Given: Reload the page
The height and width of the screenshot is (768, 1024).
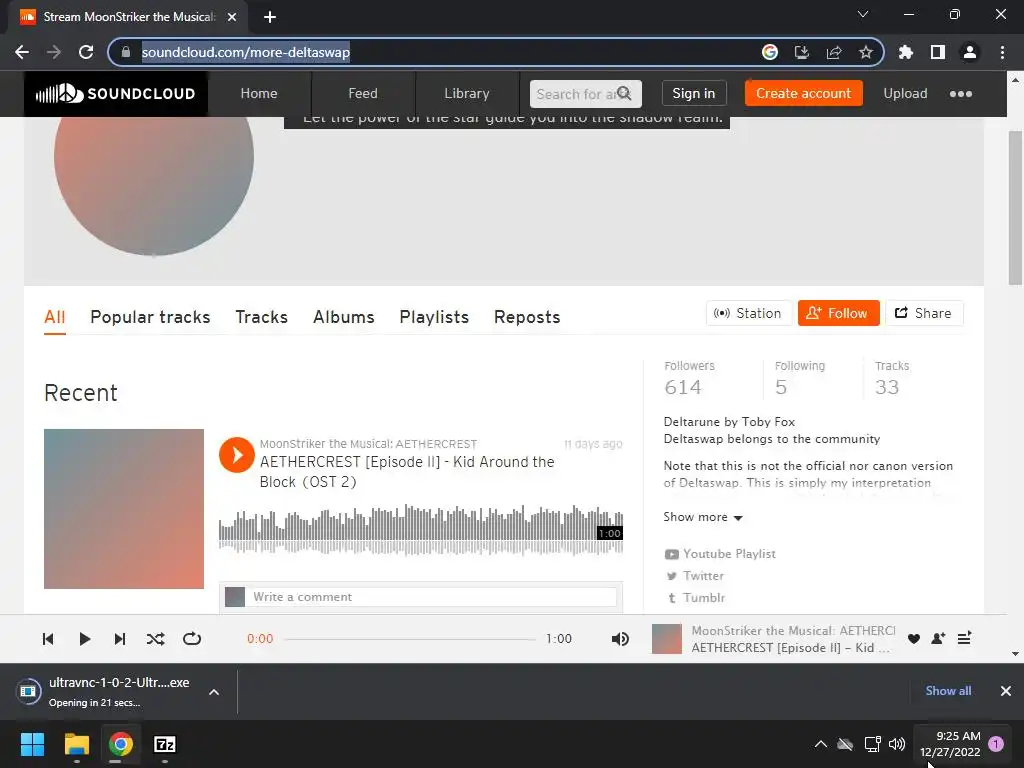Looking at the screenshot, I should (x=86, y=52).
